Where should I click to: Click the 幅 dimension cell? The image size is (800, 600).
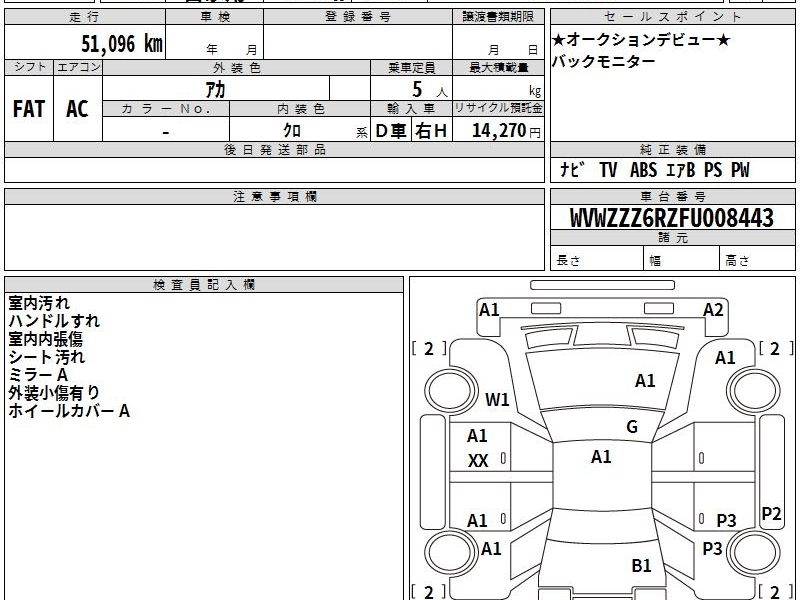(682, 258)
